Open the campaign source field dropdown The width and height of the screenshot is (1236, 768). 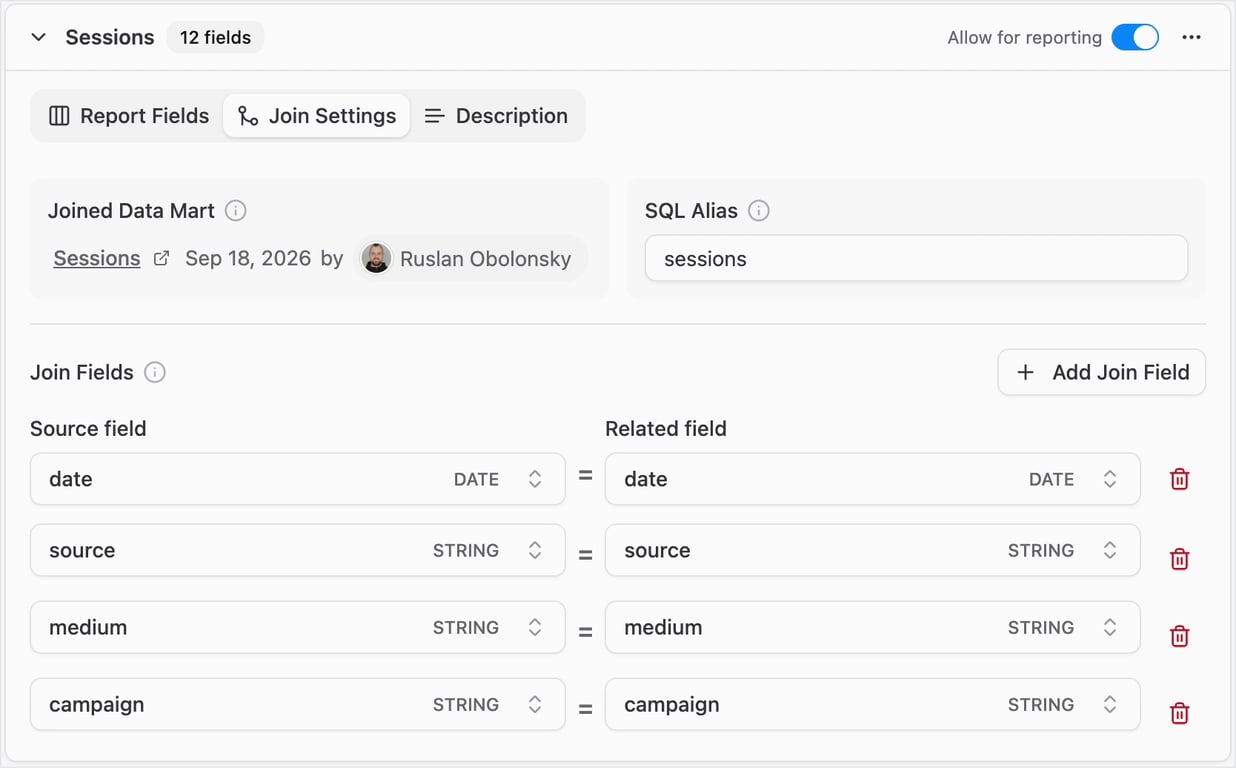click(297, 704)
